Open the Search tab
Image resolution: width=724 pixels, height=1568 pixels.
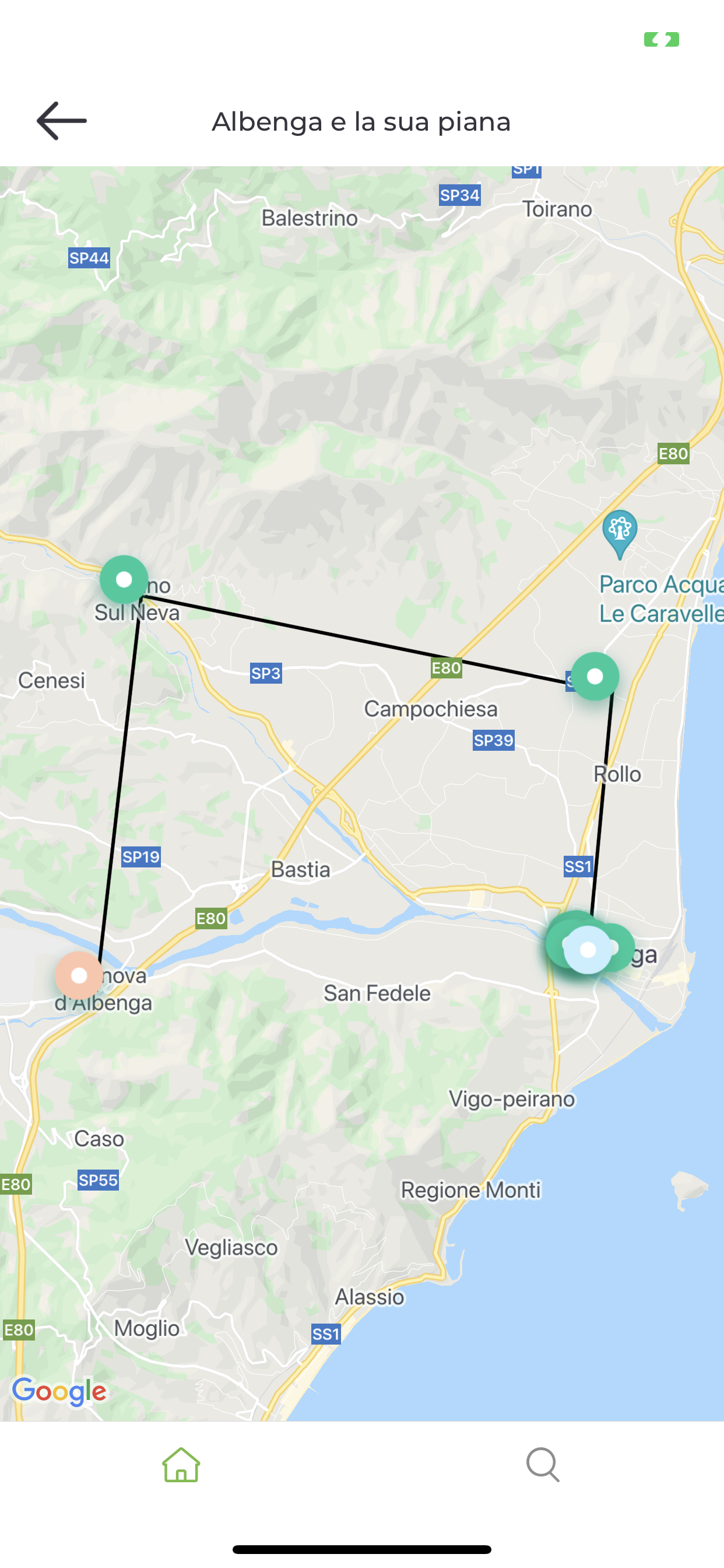[x=543, y=1465]
